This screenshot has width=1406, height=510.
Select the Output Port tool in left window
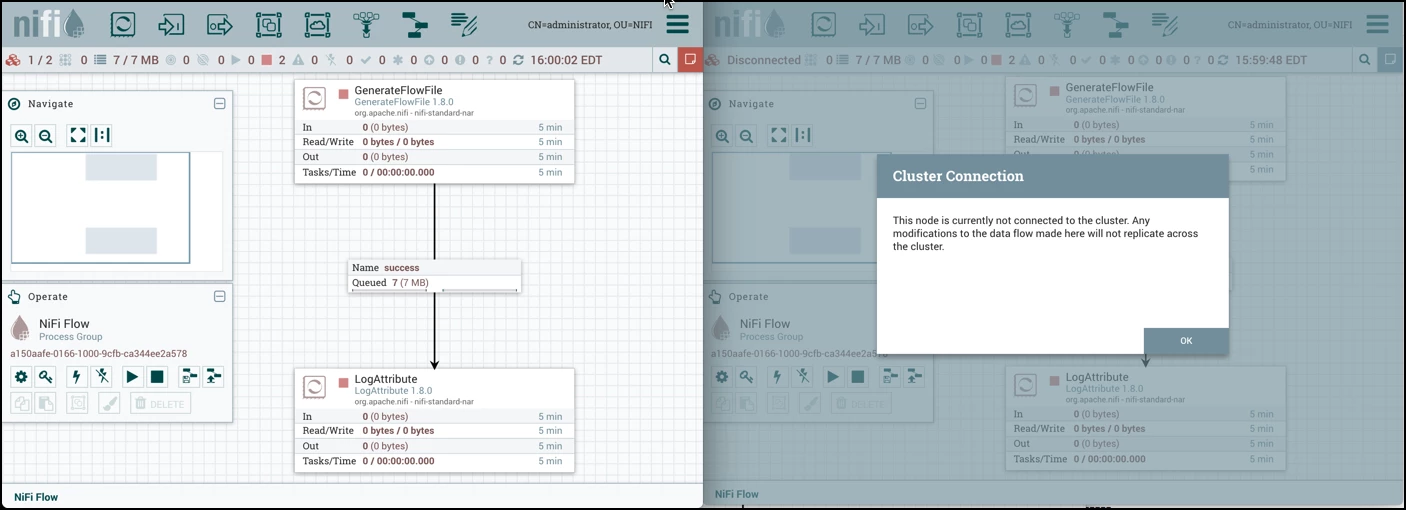coord(220,23)
